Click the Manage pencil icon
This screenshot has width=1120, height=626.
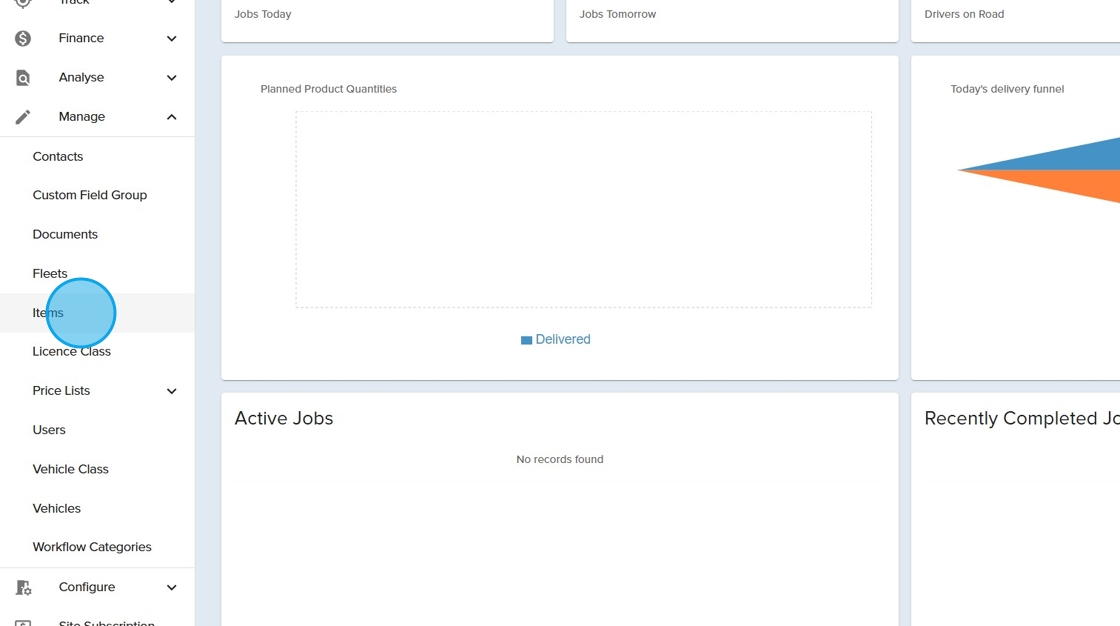point(23,117)
